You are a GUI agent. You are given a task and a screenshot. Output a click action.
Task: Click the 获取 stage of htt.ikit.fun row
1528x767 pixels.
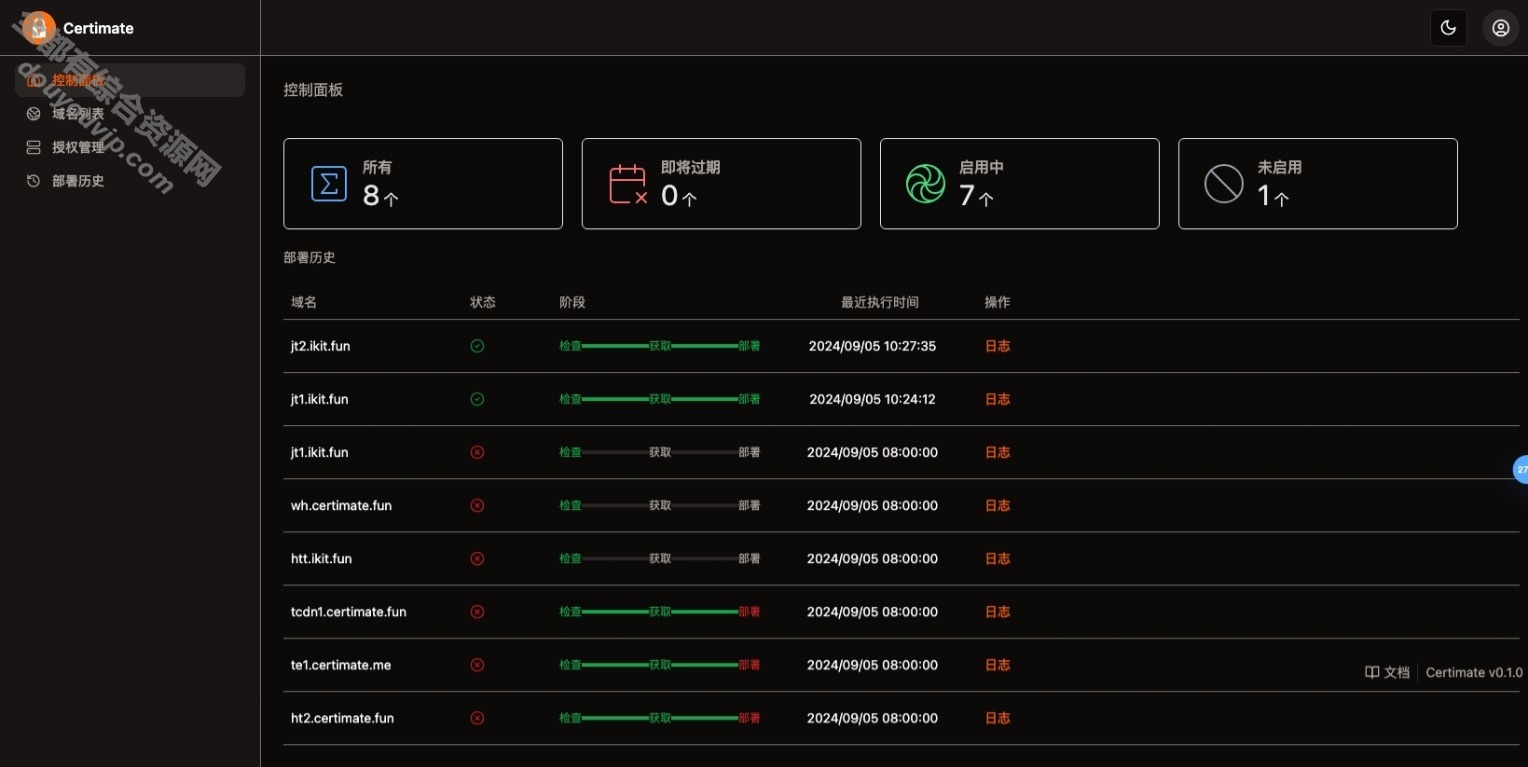click(660, 558)
